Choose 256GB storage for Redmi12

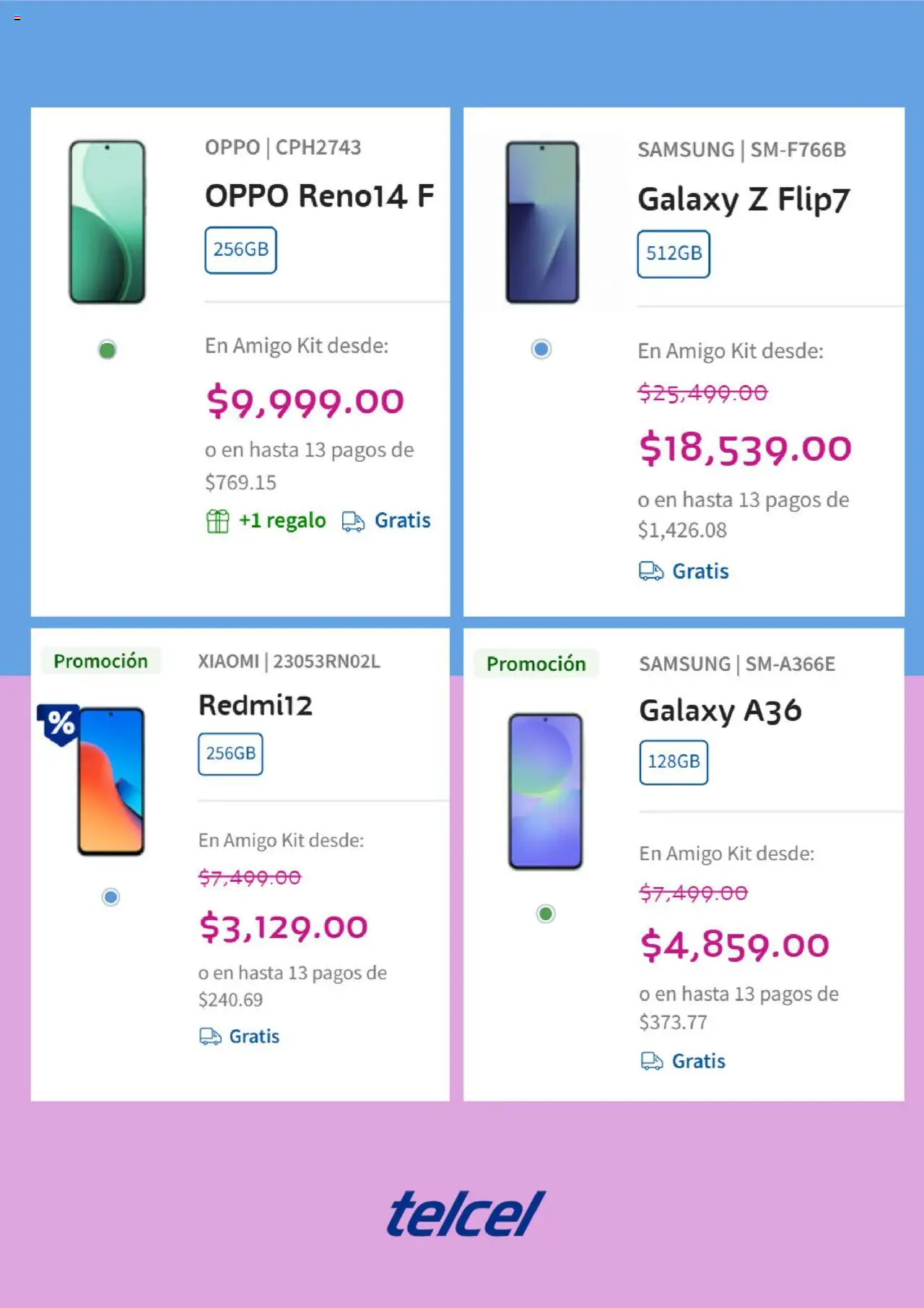pyautogui.click(x=230, y=754)
